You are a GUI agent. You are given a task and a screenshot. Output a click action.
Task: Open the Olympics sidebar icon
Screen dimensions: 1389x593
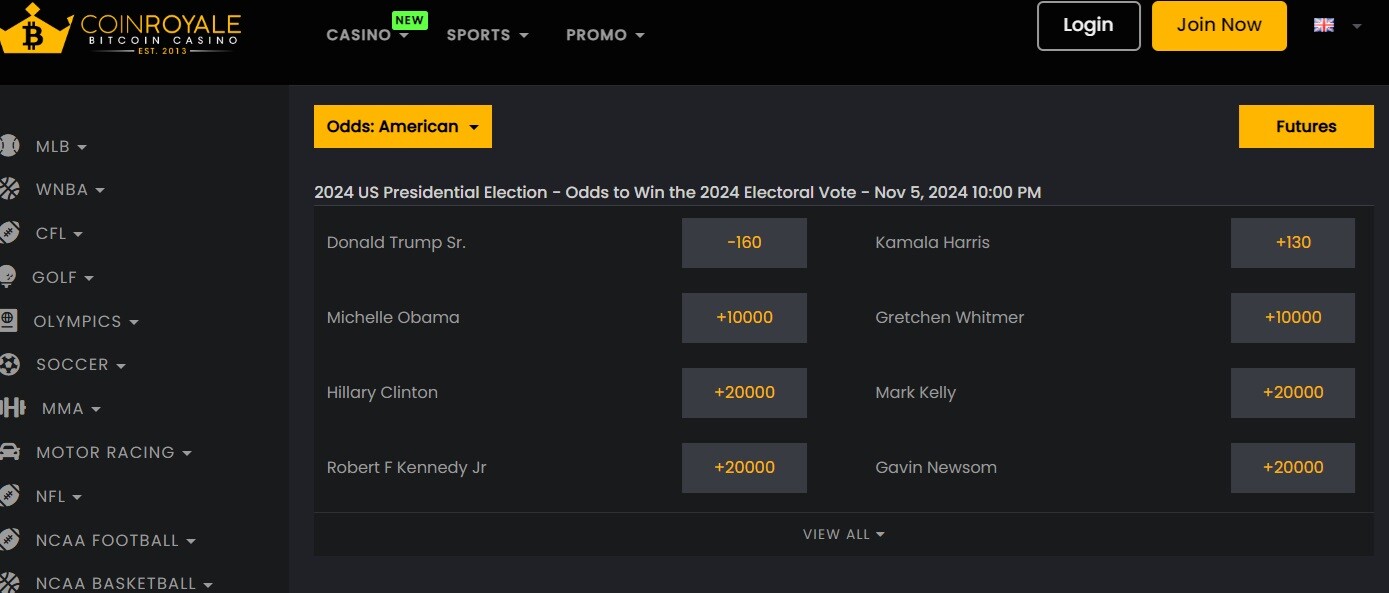[8, 321]
